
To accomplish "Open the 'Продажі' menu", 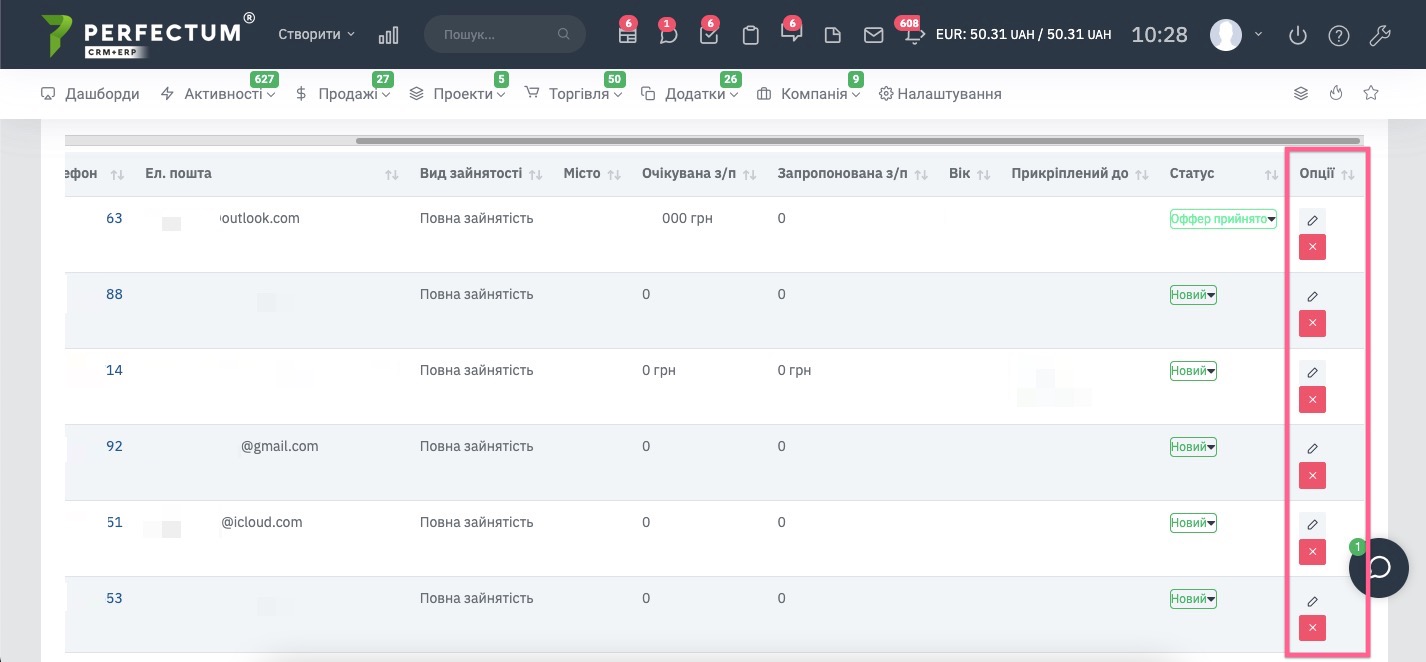I will tap(343, 94).
